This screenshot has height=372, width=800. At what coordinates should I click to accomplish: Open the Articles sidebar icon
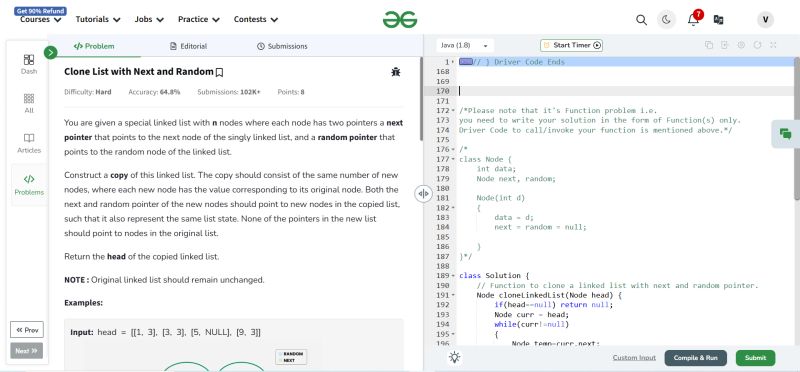tap(29, 143)
